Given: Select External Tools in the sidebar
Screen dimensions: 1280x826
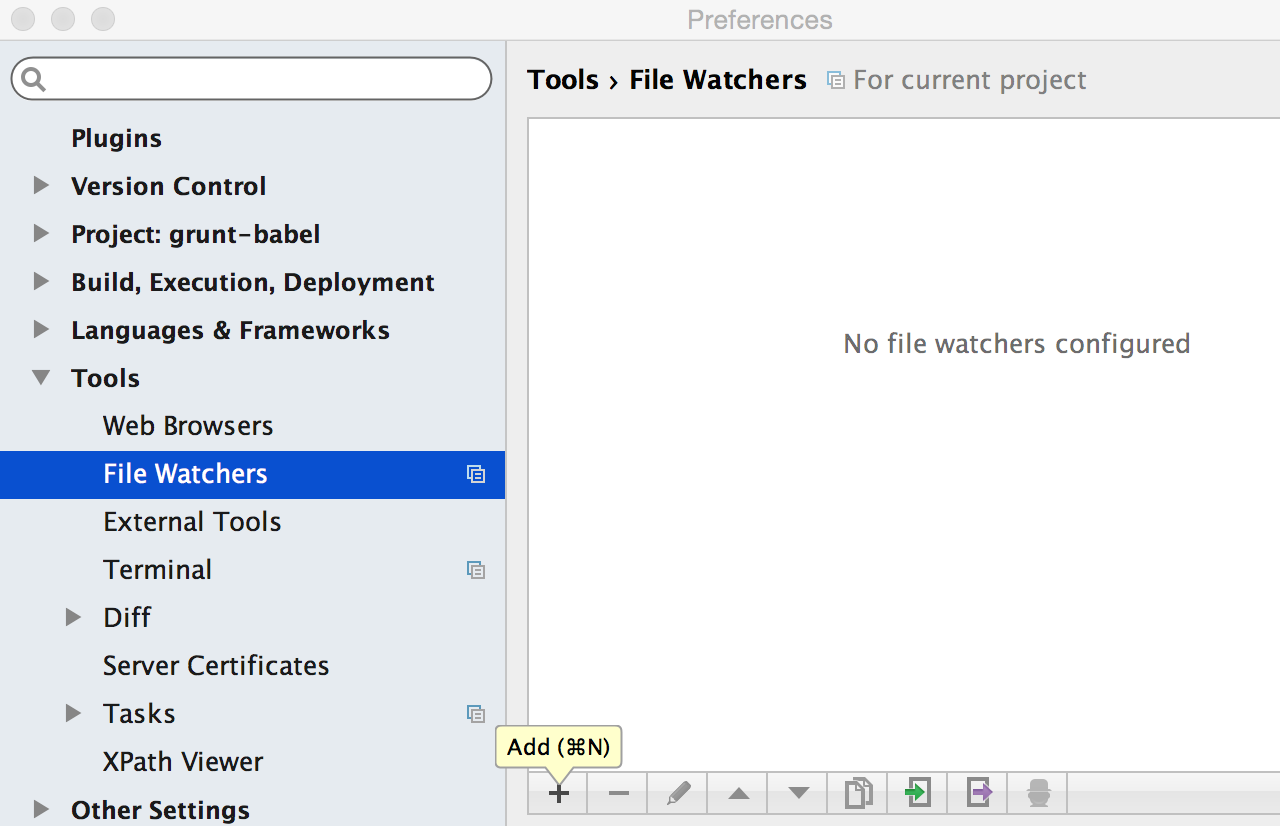Looking at the screenshot, I should pyautogui.click(x=192, y=521).
